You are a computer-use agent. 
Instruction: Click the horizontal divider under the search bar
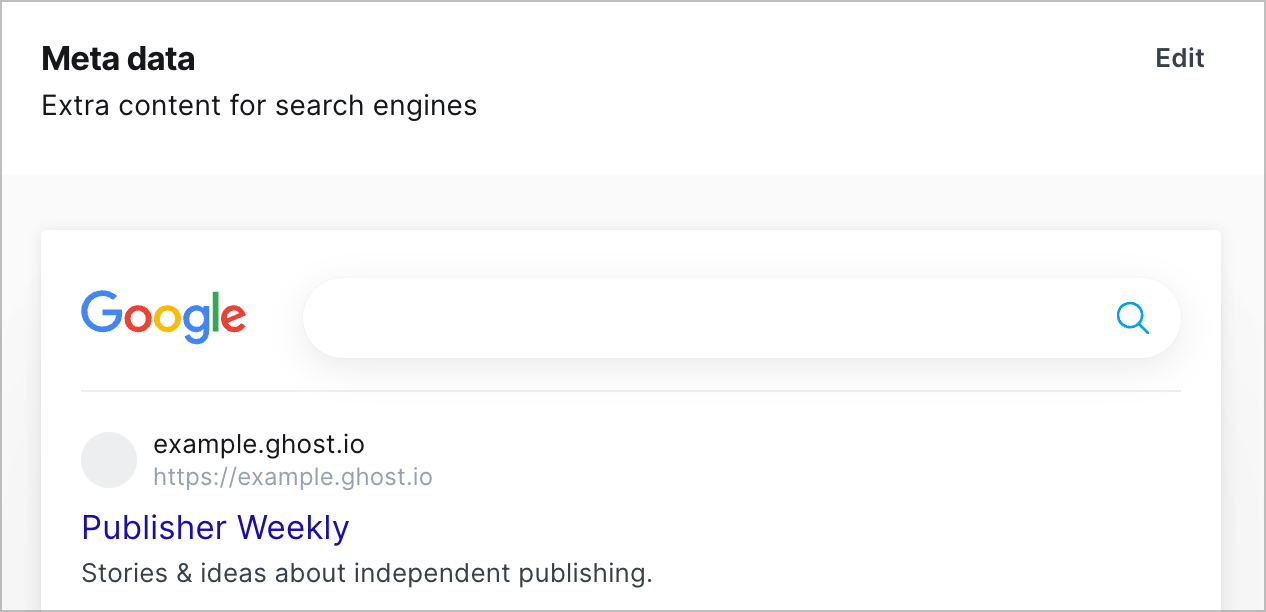pyautogui.click(x=631, y=390)
